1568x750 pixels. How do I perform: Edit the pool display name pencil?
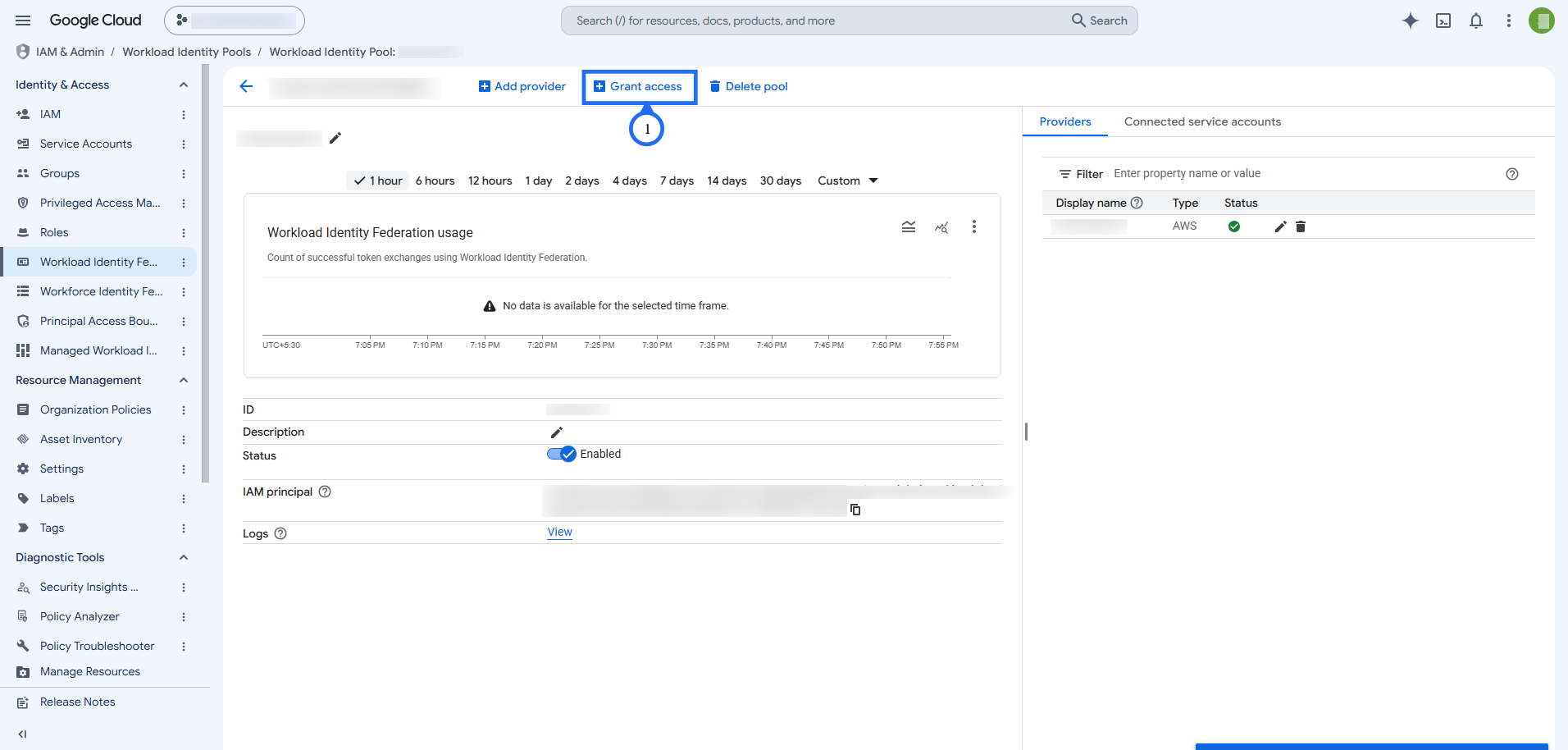click(x=335, y=138)
